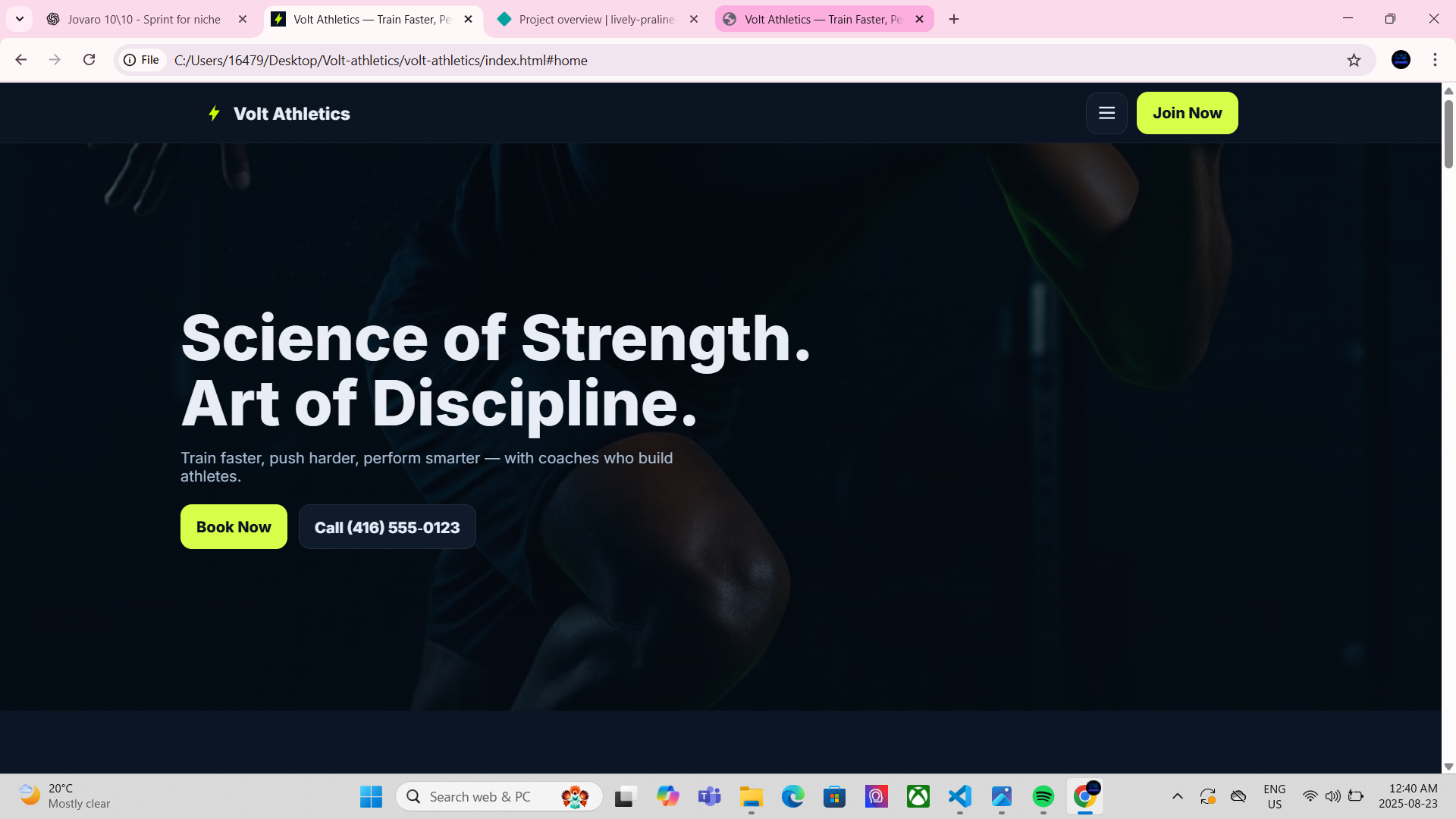Click the Join Now button

click(x=1187, y=113)
